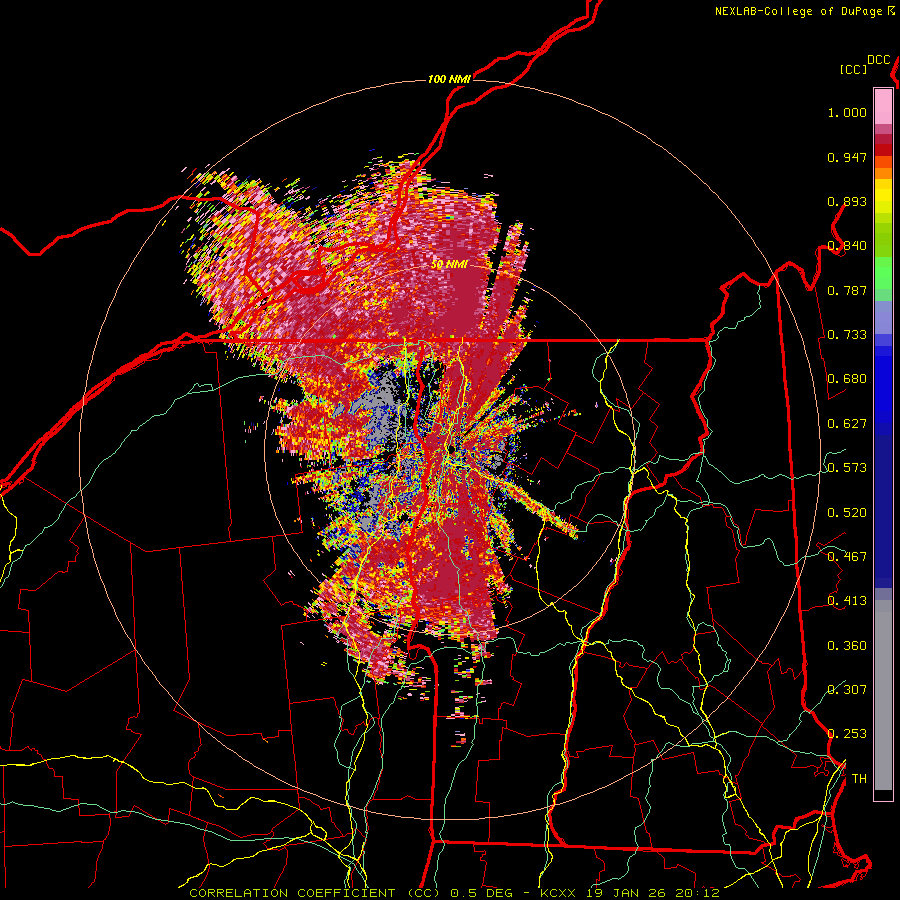Click the [CC] units label
The width and height of the screenshot is (900, 900).
853,69
